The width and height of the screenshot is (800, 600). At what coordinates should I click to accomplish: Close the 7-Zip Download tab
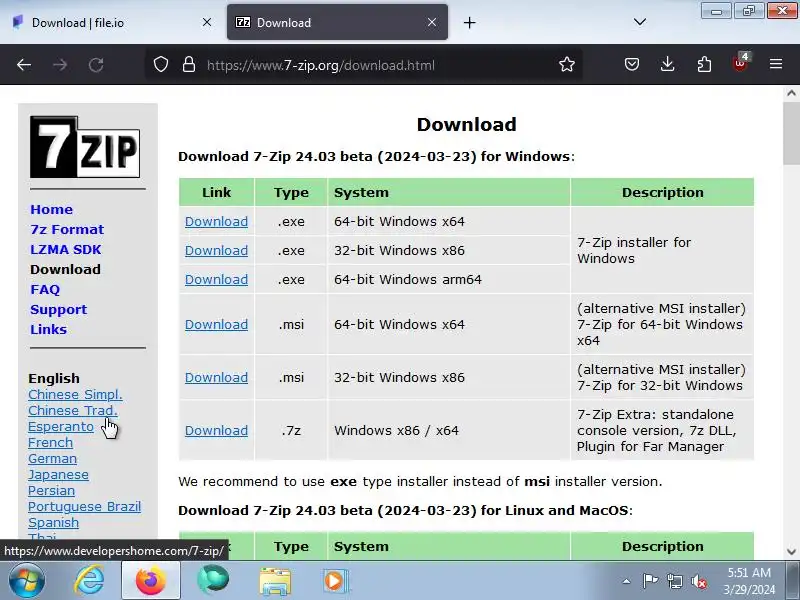[x=432, y=22]
